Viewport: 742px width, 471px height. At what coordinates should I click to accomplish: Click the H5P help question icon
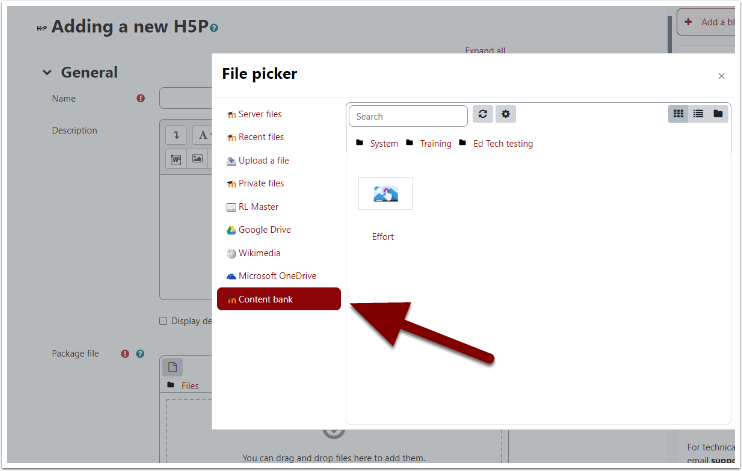pos(215,28)
